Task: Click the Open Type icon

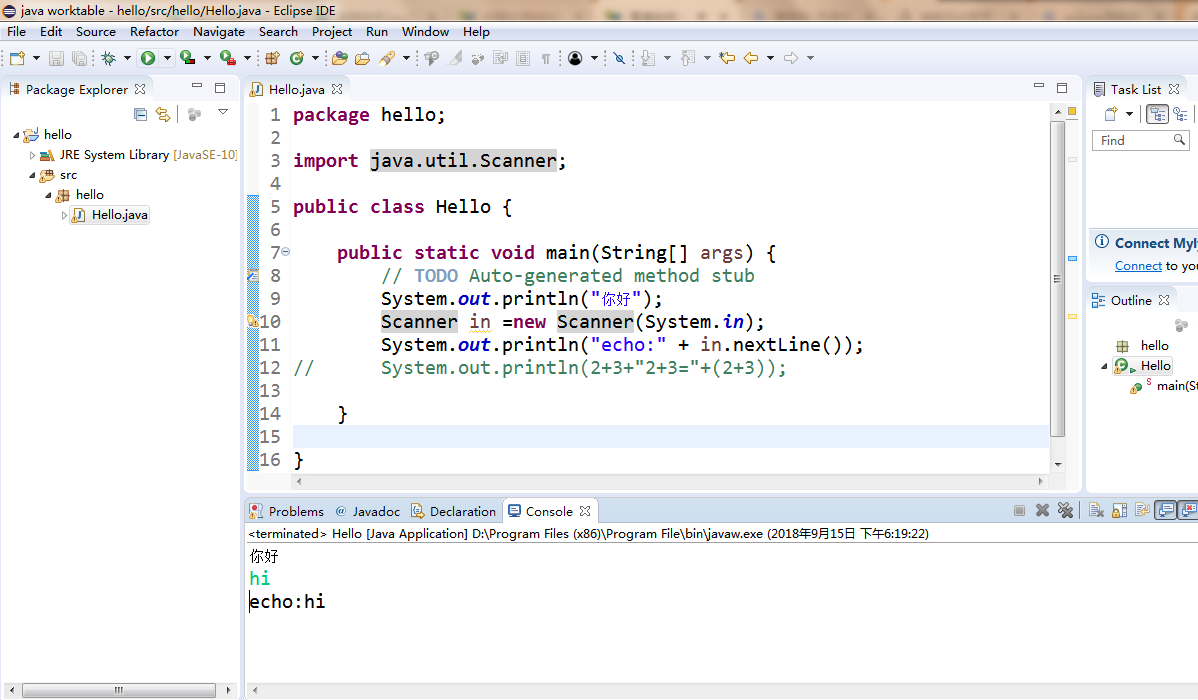Action: (x=340, y=58)
